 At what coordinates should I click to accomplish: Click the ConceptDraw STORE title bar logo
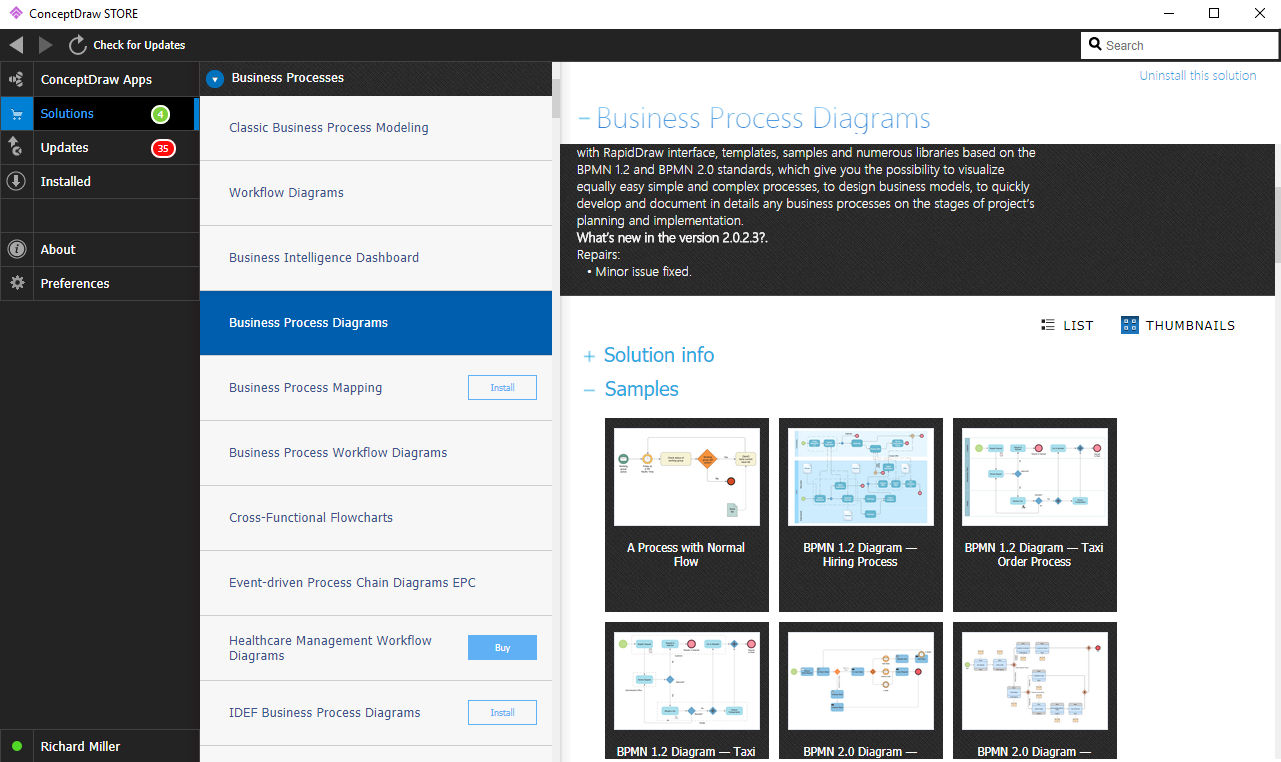(15, 14)
